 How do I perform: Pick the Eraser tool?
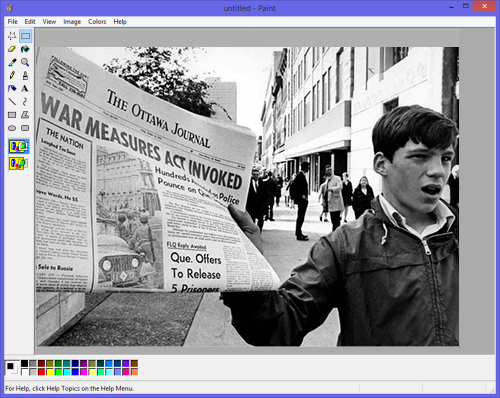click(x=12, y=49)
